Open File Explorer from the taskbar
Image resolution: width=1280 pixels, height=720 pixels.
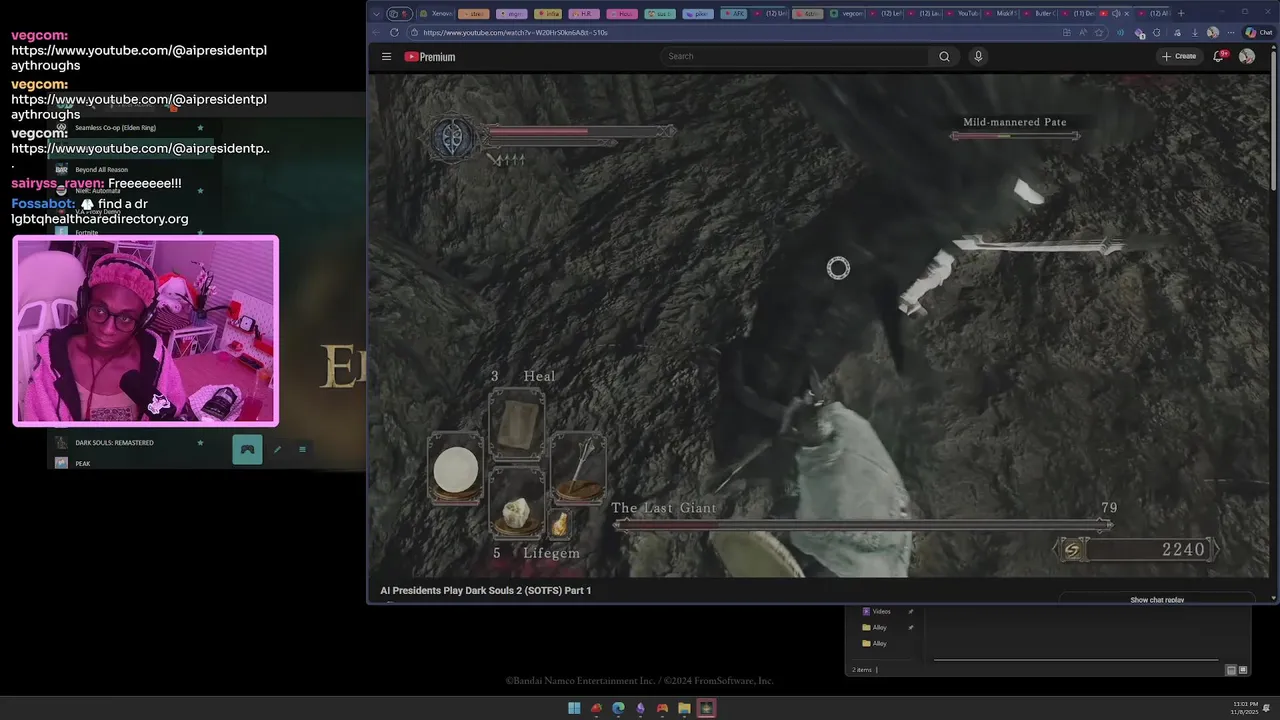(684, 708)
